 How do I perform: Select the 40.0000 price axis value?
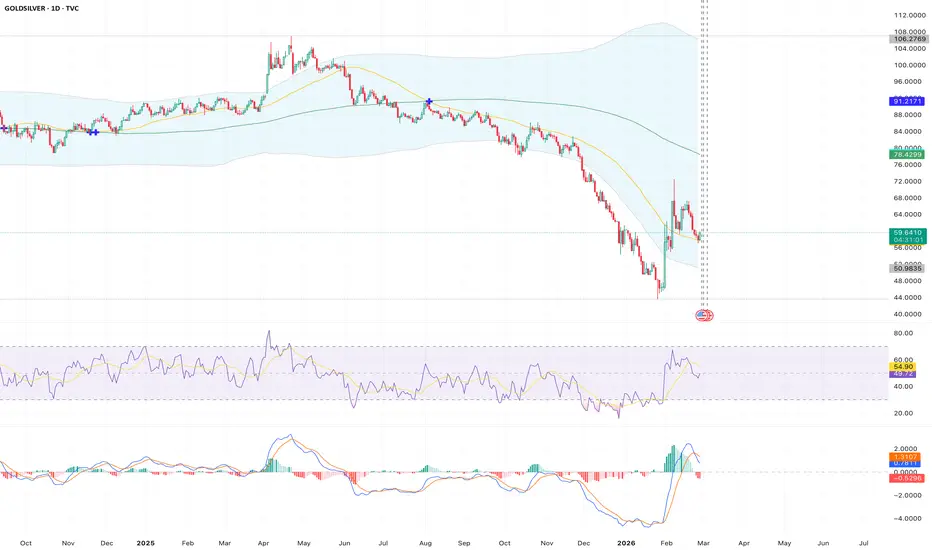(909, 314)
